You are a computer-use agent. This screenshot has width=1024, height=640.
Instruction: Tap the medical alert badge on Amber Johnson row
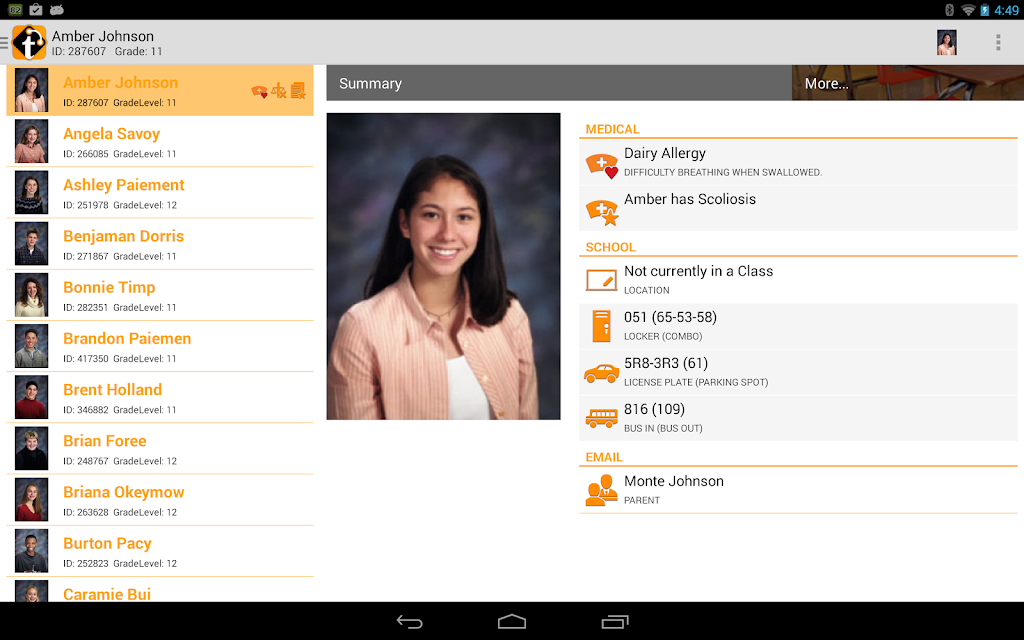pos(259,91)
